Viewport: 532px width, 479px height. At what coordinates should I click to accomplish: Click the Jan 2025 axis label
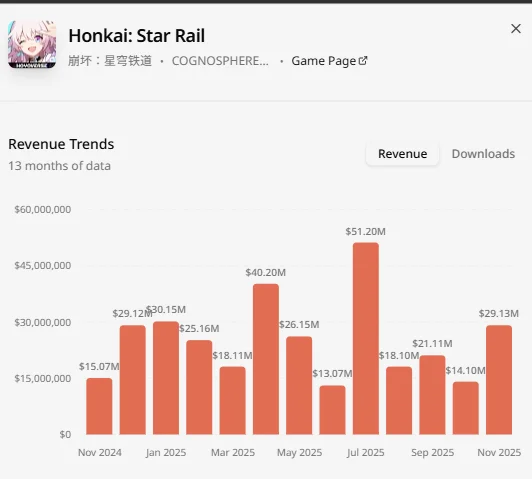(166, 453)
